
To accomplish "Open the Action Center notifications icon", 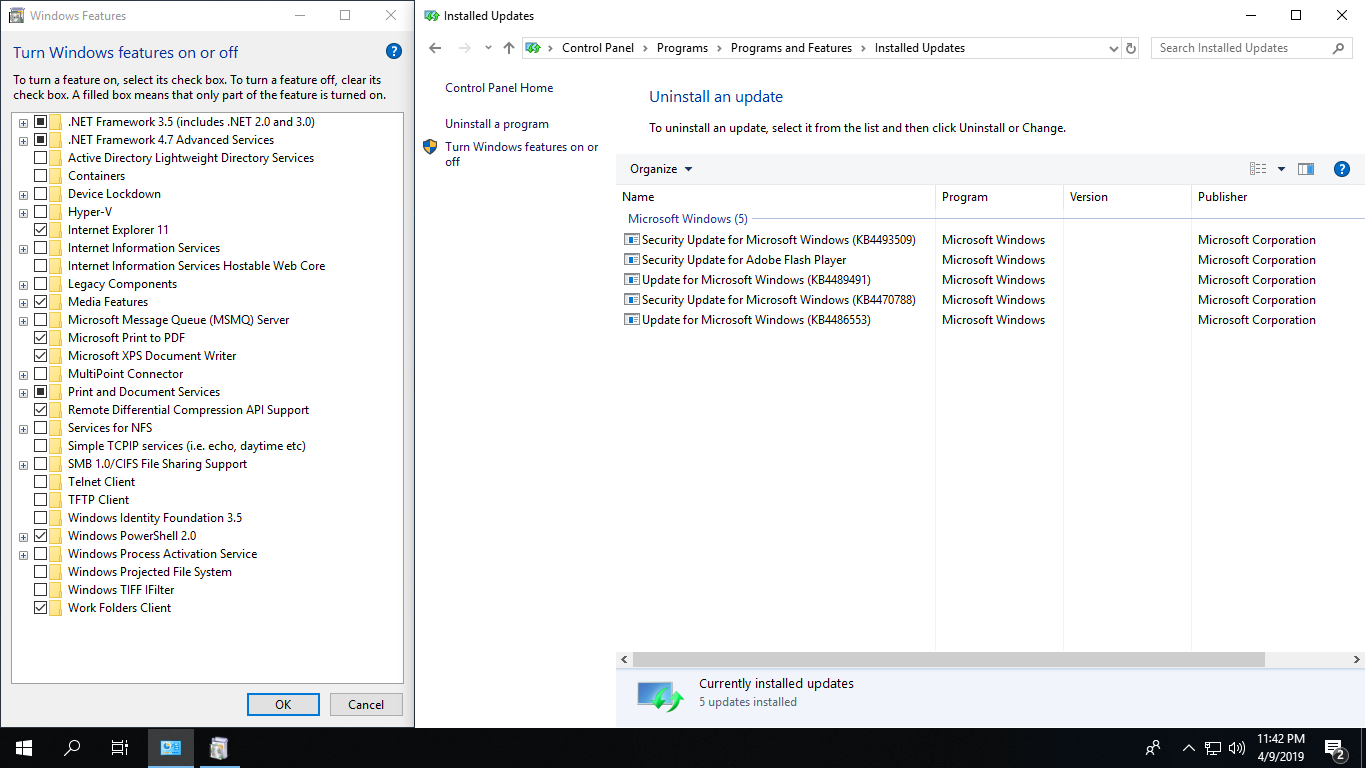I will pos(1334,748).
